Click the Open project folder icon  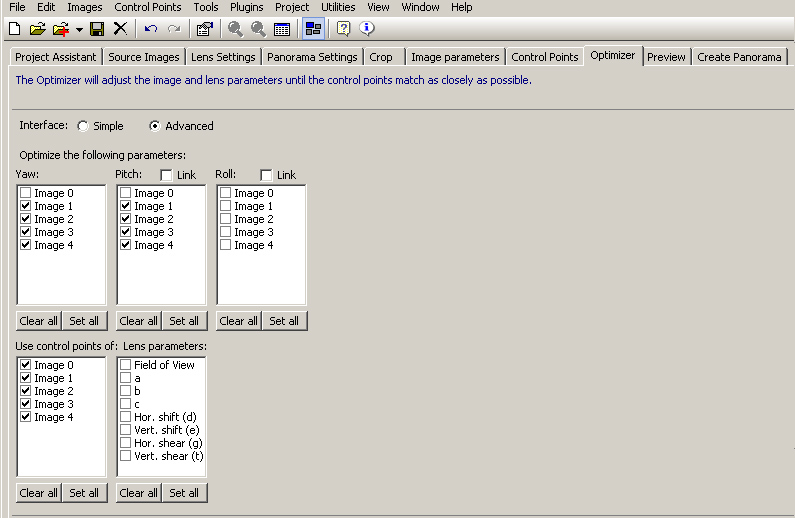click(x=37, y=28)
